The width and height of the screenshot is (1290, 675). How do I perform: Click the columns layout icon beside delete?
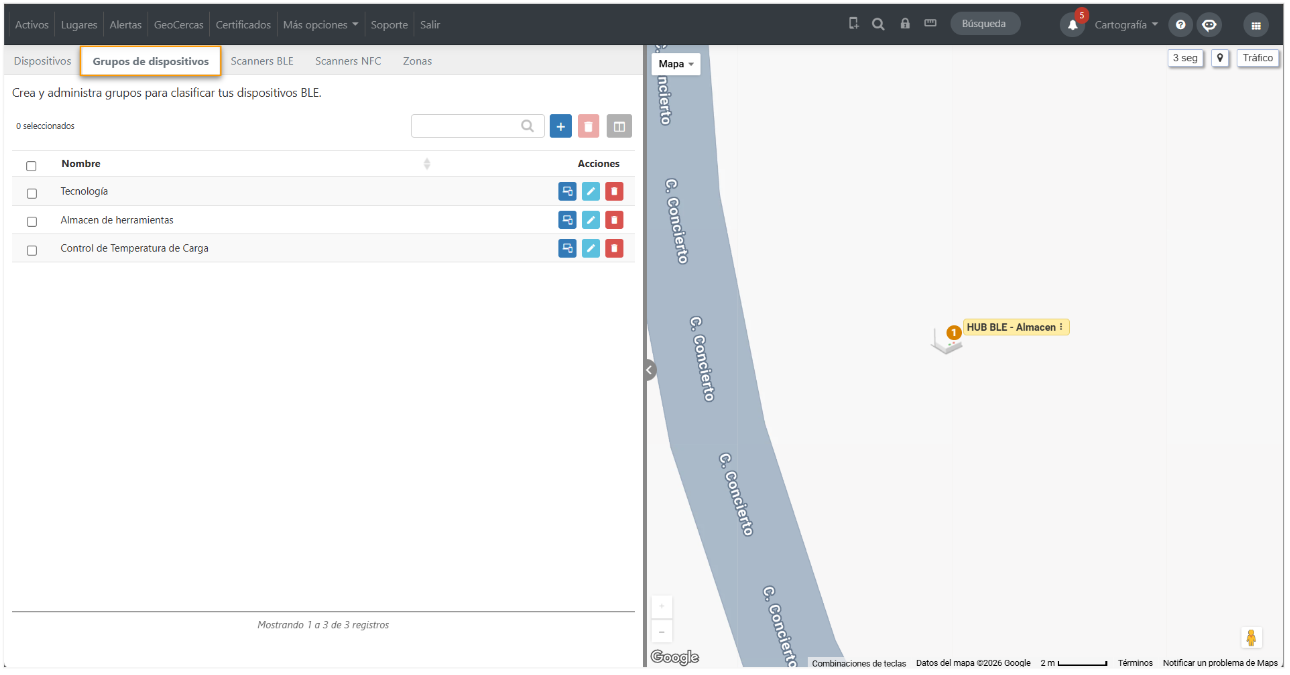619,127
